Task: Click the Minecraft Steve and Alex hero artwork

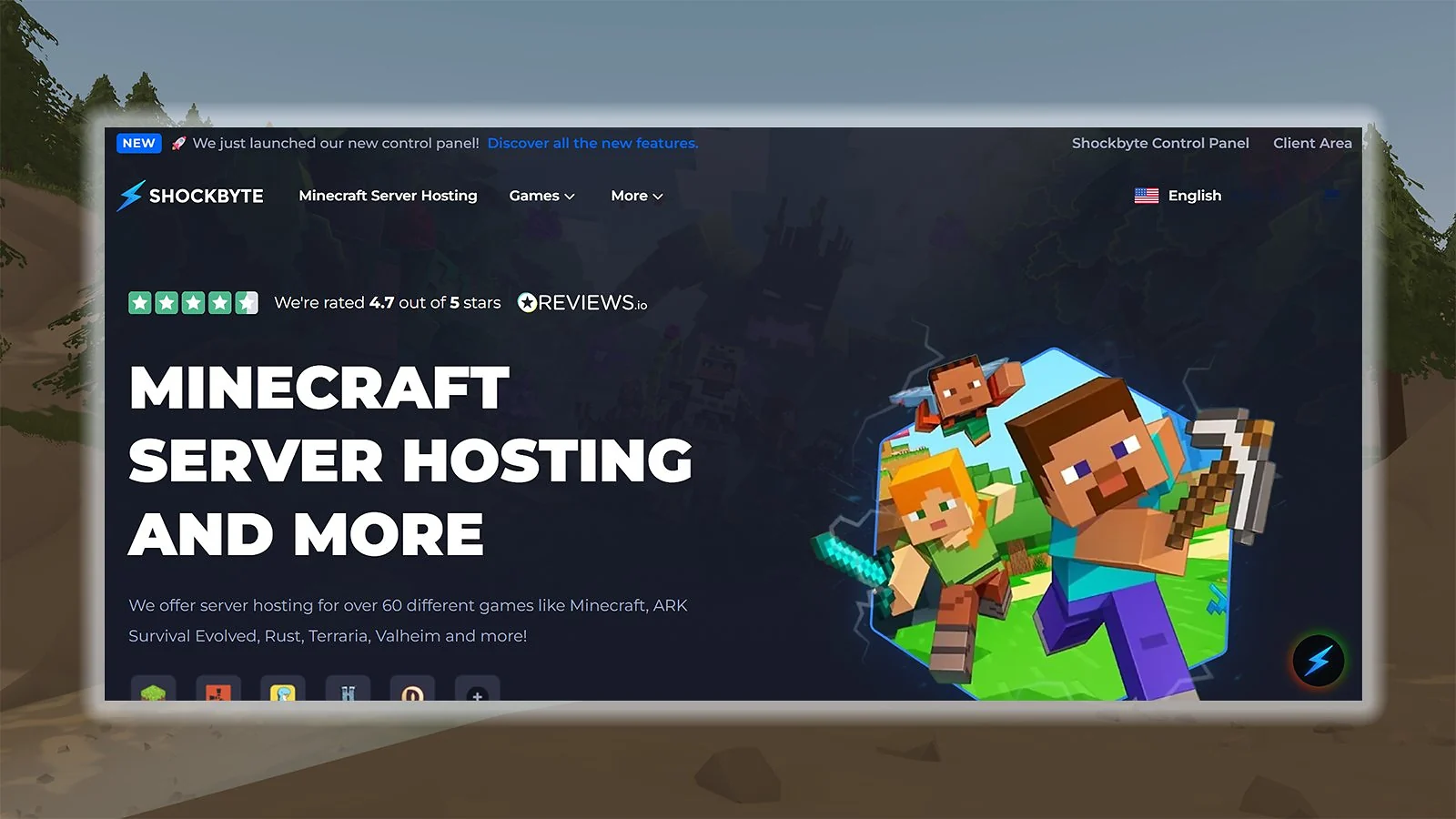Action: 1046,523
